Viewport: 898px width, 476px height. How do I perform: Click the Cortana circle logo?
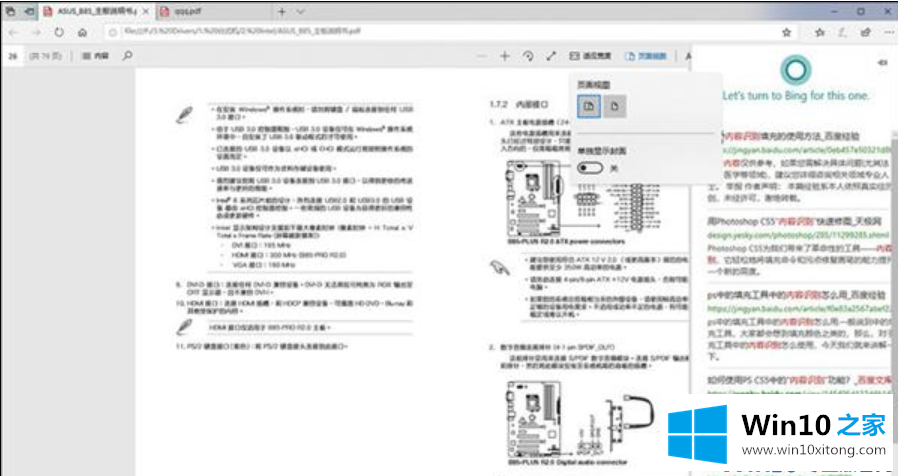tap(795, 70)
